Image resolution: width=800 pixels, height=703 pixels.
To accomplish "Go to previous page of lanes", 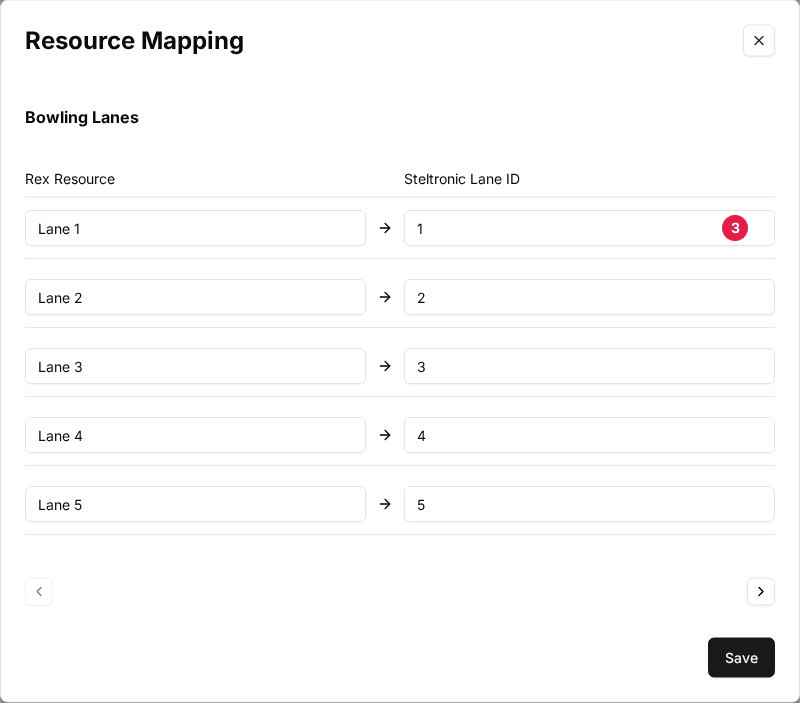I will tap(39, 591).
